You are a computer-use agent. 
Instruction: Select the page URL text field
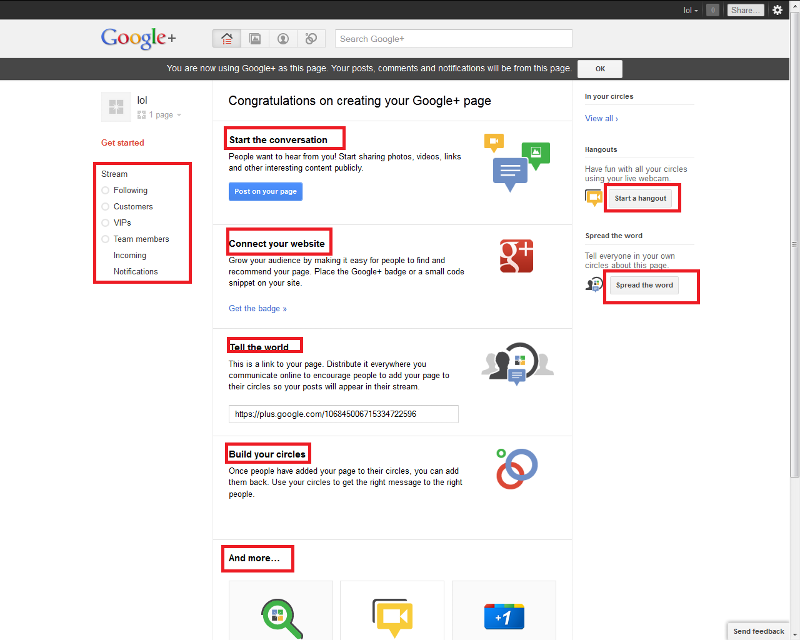[344, 414]
